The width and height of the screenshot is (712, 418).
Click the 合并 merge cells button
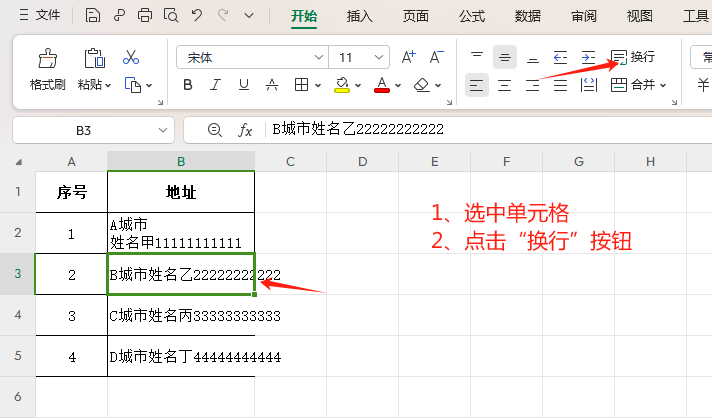tap(633, 85)
